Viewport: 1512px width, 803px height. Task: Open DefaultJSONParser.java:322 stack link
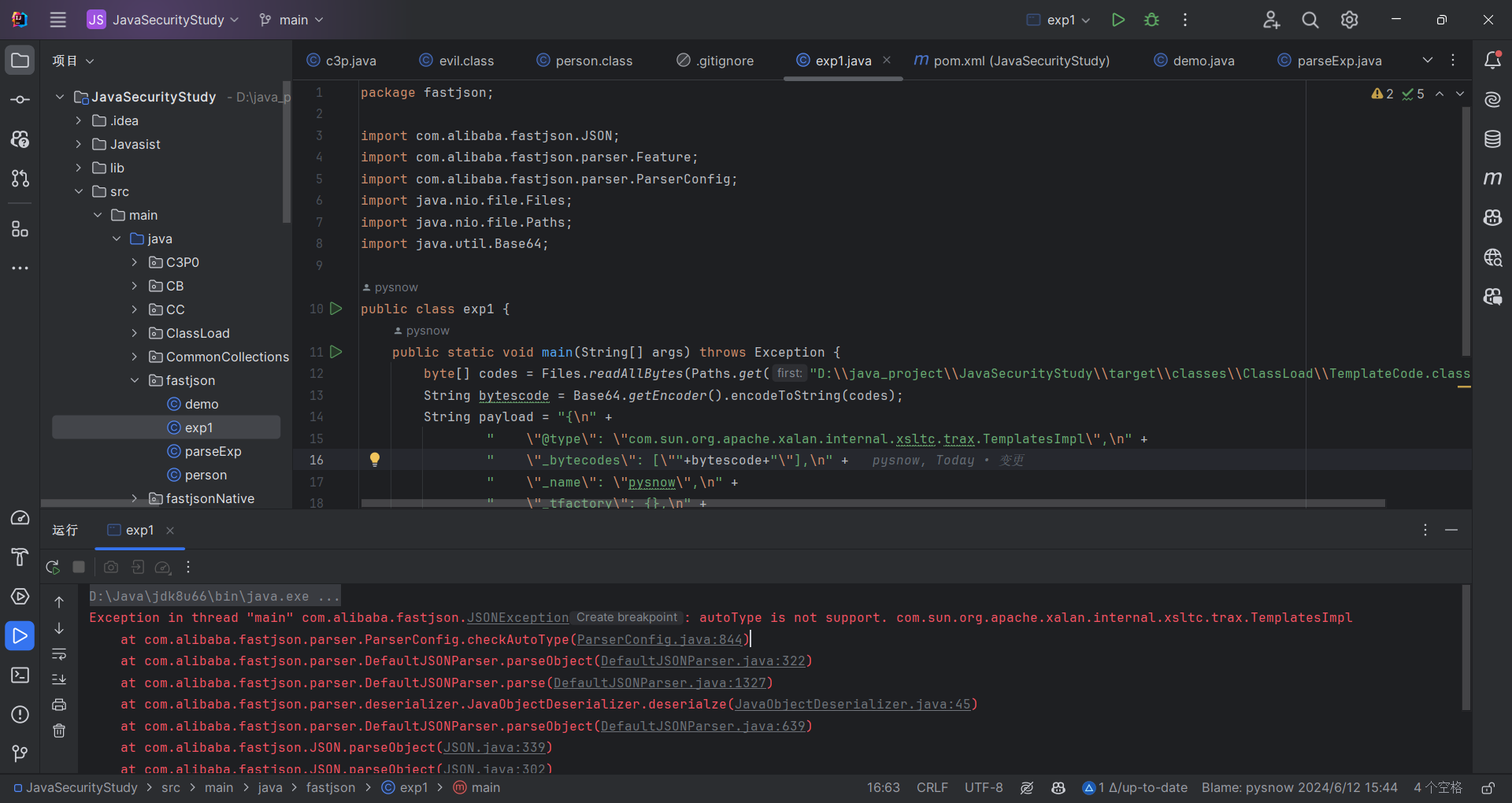tap(703, 661)
